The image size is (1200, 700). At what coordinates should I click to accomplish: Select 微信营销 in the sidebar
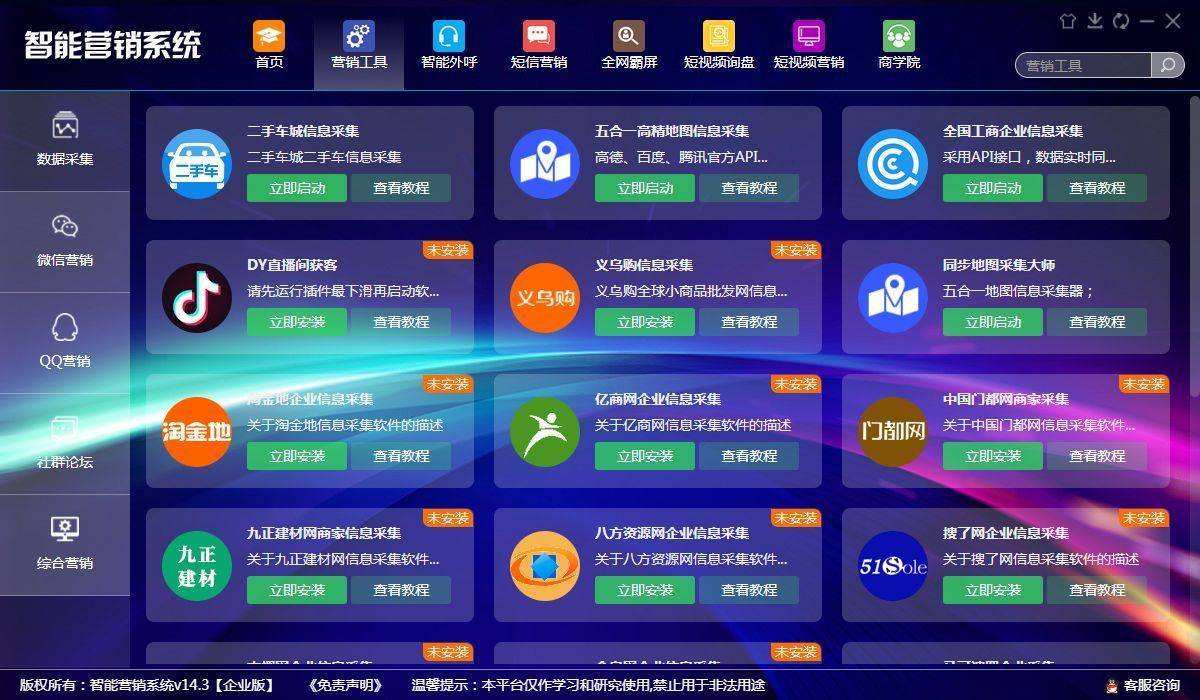tap(65, 242)
